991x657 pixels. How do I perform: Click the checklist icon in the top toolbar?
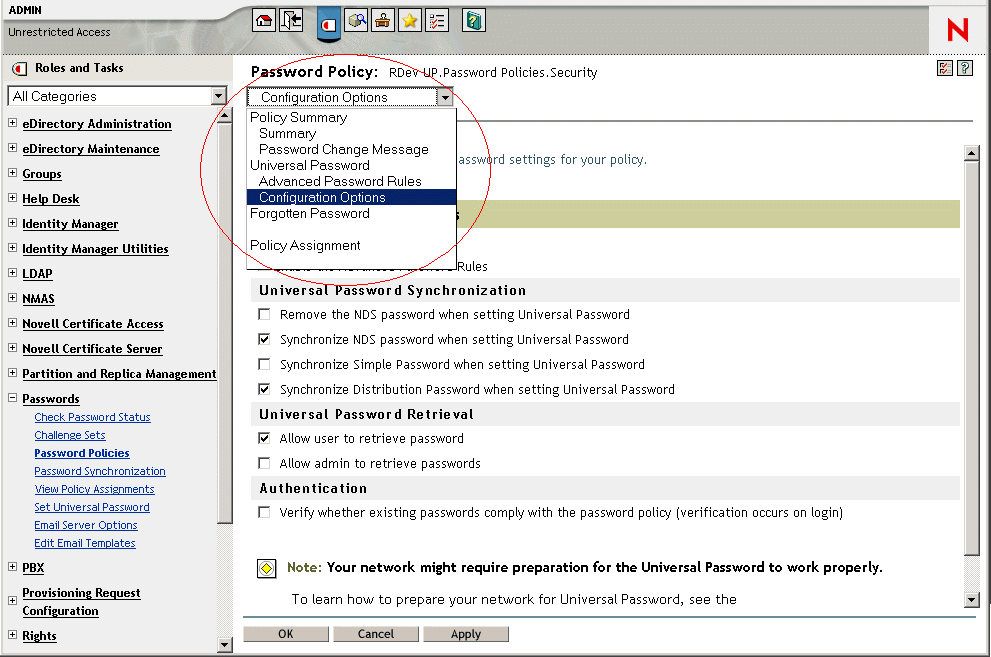point(436,20)
